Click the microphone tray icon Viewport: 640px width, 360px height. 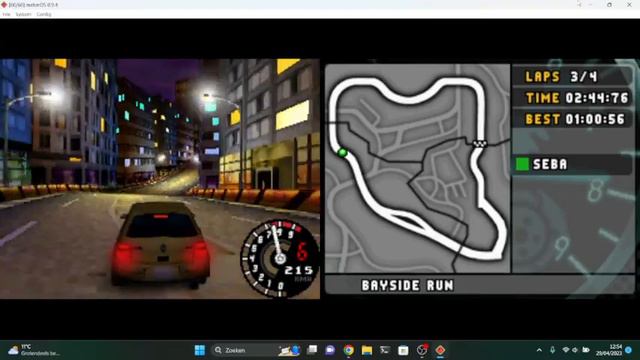[x=552, y=350]
